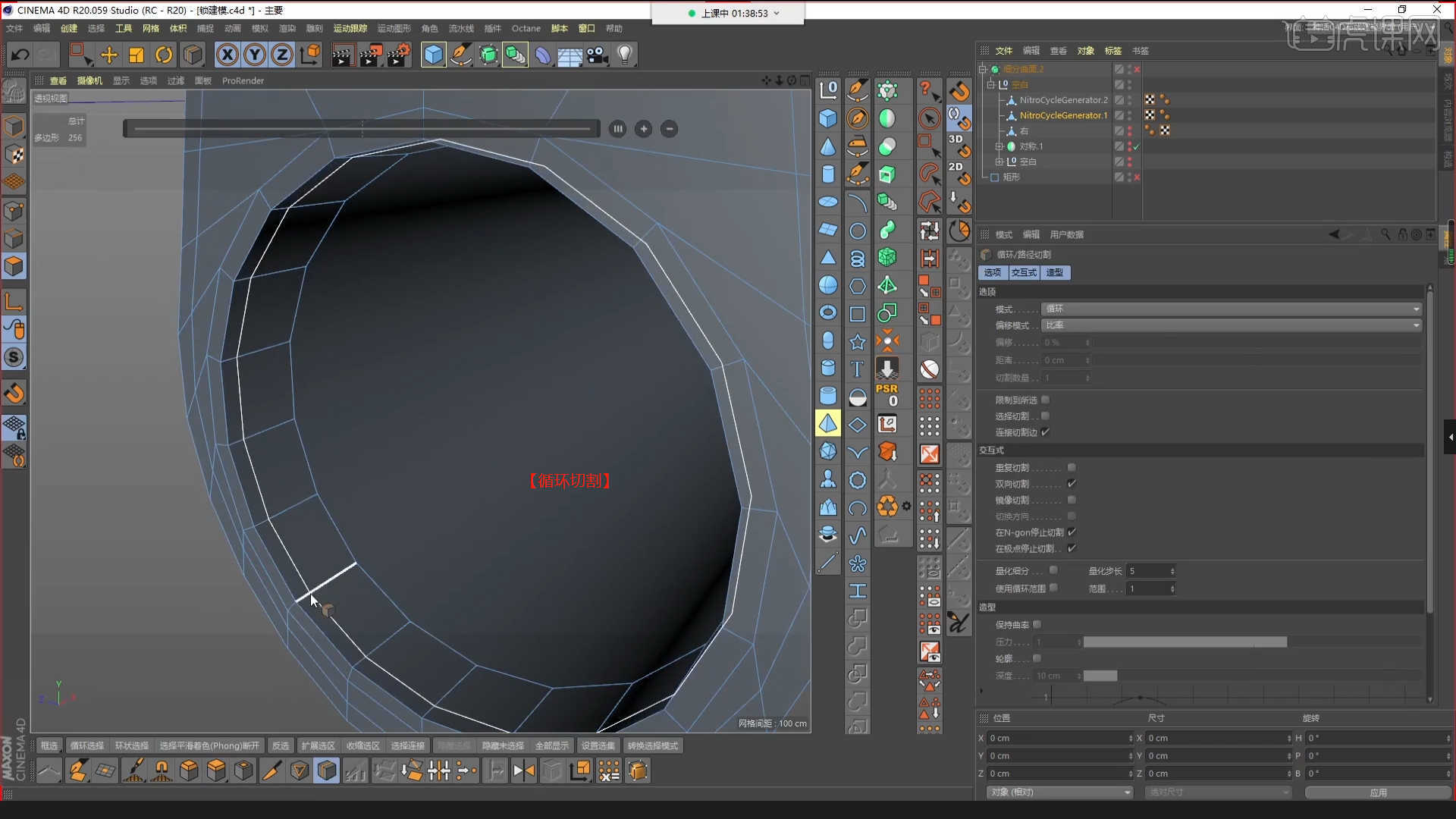Select NitroCycleGenerator.2 in object tree
This screenshot has height=819, width=1456.
pos(1063,100)
